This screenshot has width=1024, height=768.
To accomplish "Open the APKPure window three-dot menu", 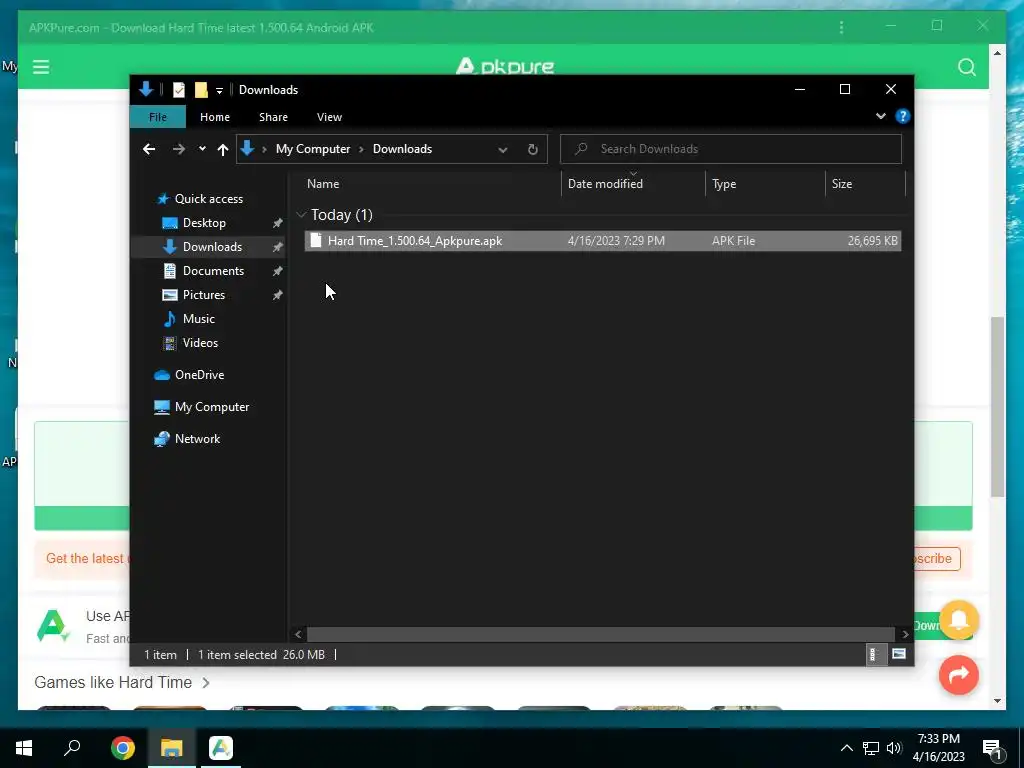I will (x=841, y=27).
